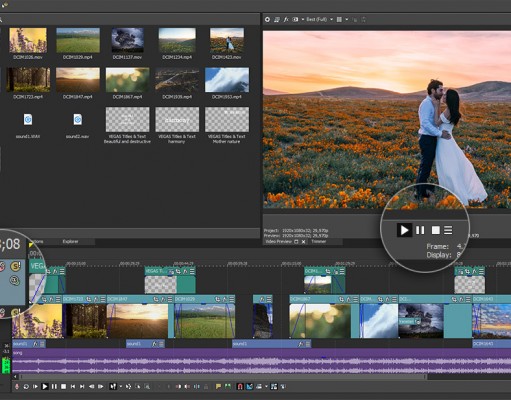
Task: Open project video properties in preview toolbar
Action: coord(267,20)
